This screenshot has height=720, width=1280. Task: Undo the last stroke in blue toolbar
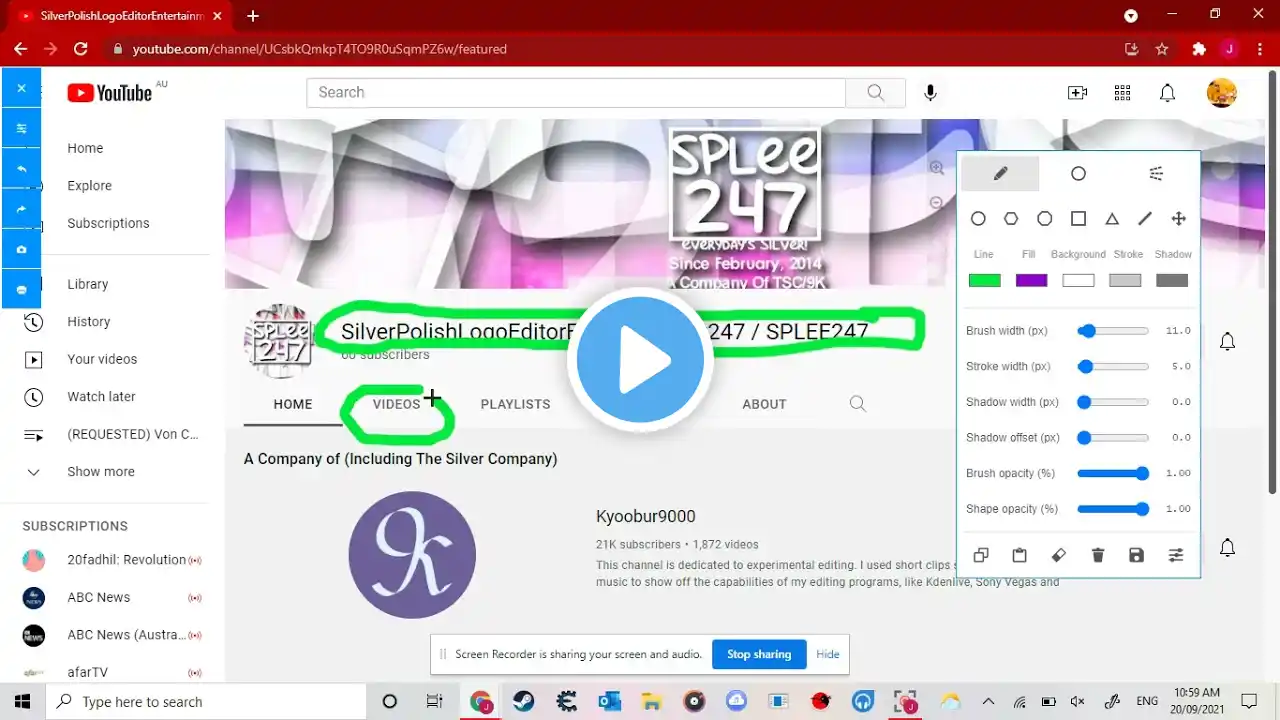click(21, 169)
